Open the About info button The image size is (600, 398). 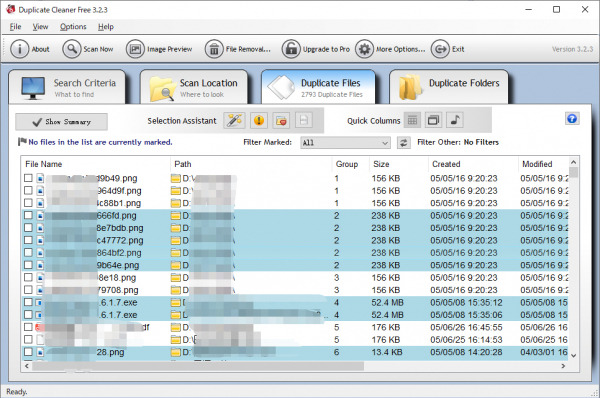(x=30, y=49)
